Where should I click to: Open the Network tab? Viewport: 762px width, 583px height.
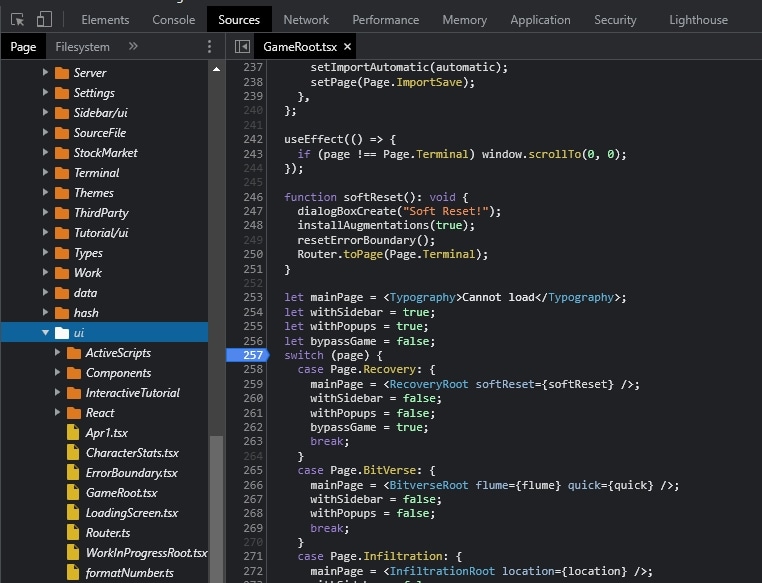click(306, 20)
